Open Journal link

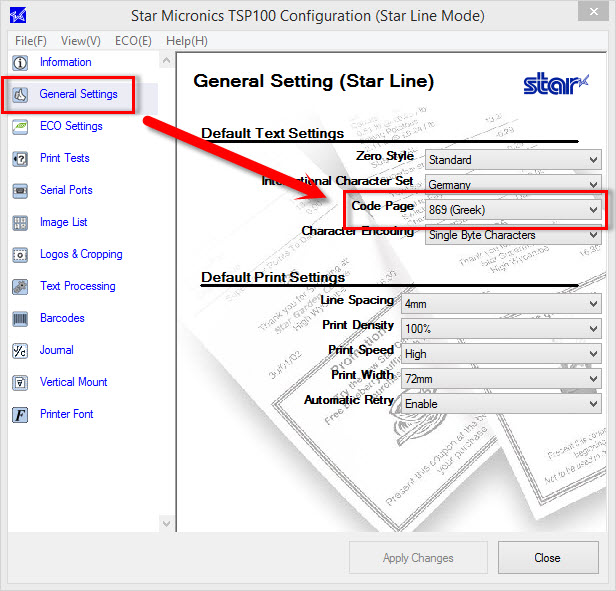coord(57,350)
